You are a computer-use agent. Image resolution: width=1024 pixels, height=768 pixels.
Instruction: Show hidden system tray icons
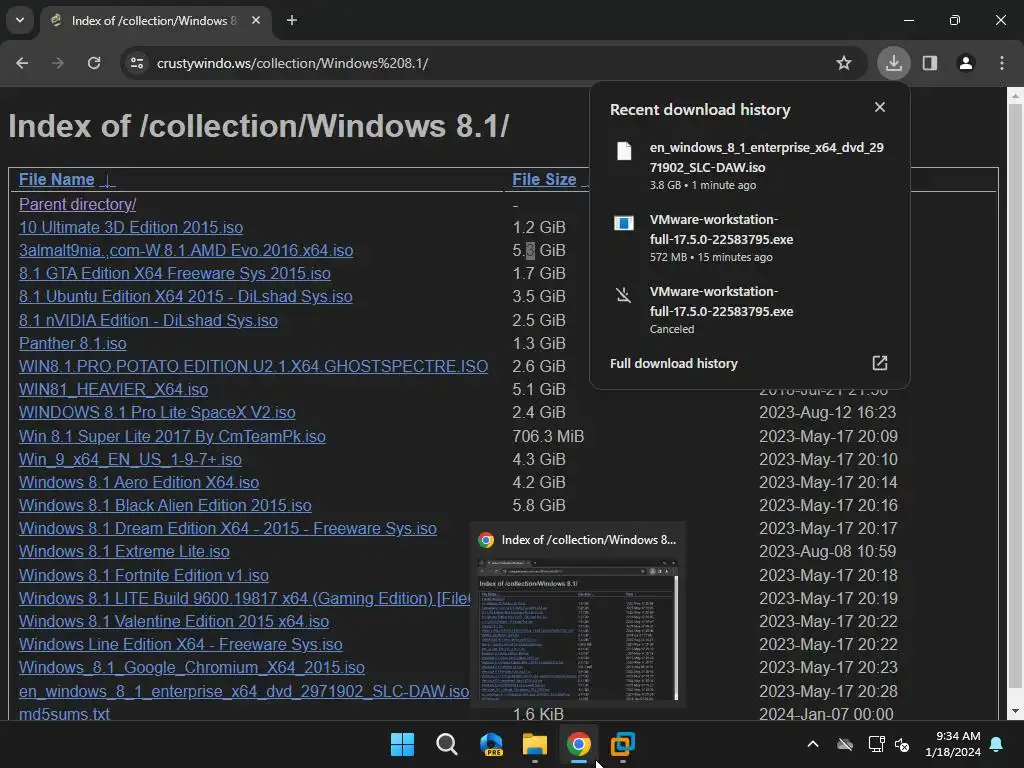point(813,744)
